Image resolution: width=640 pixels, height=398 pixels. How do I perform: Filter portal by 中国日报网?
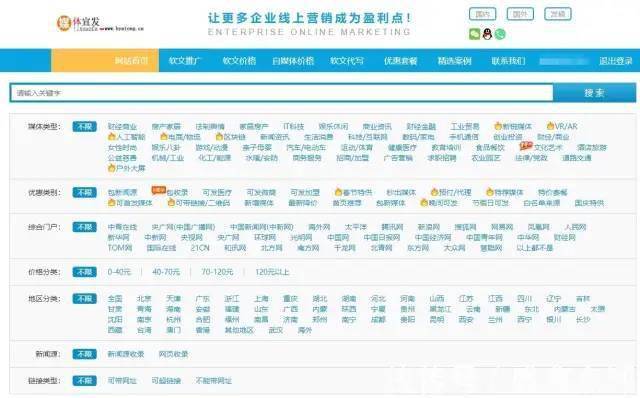pos(382,237)
